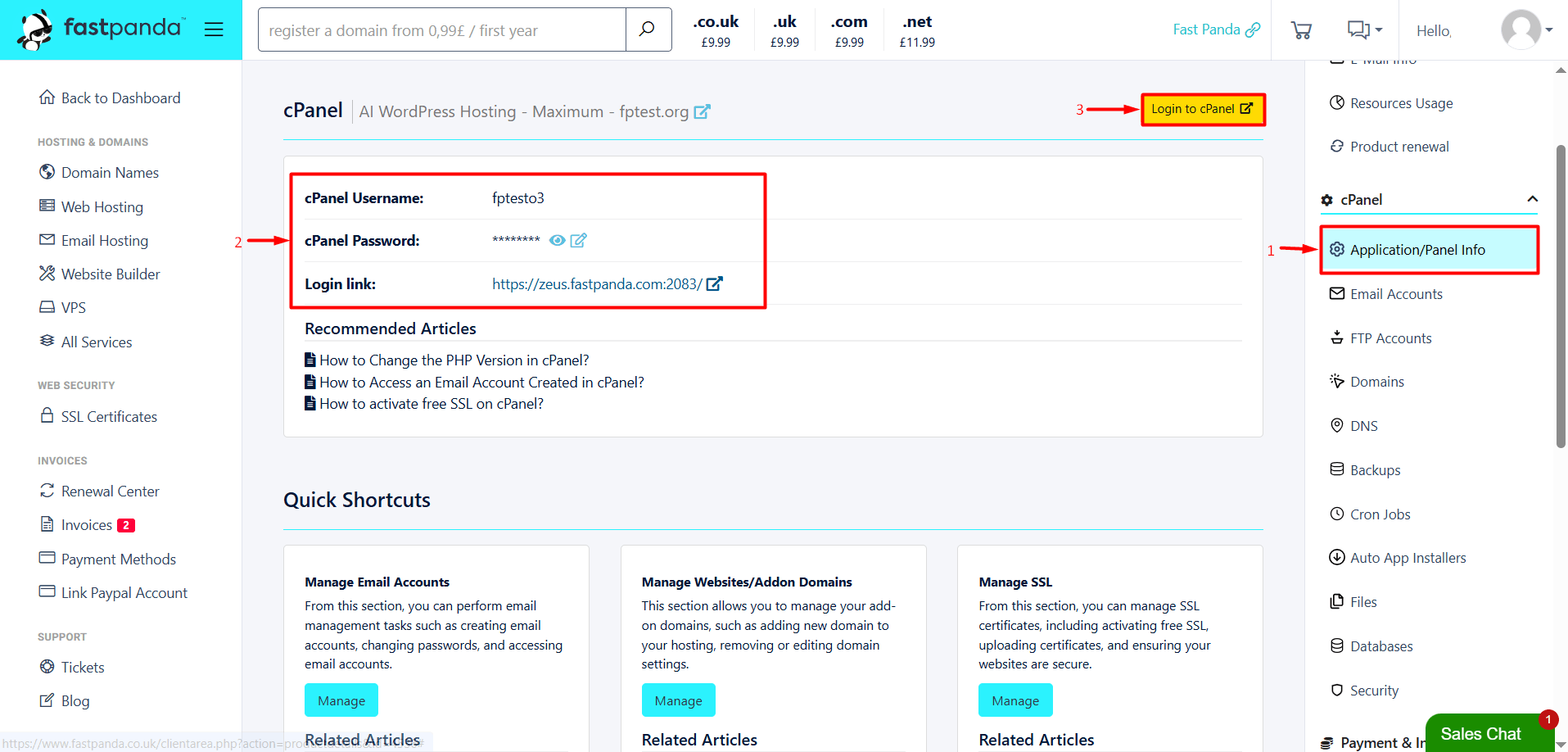1568x752 pixels.
Task: Open Web Hosting in sidebar
Action: click(x=91, y=206)
